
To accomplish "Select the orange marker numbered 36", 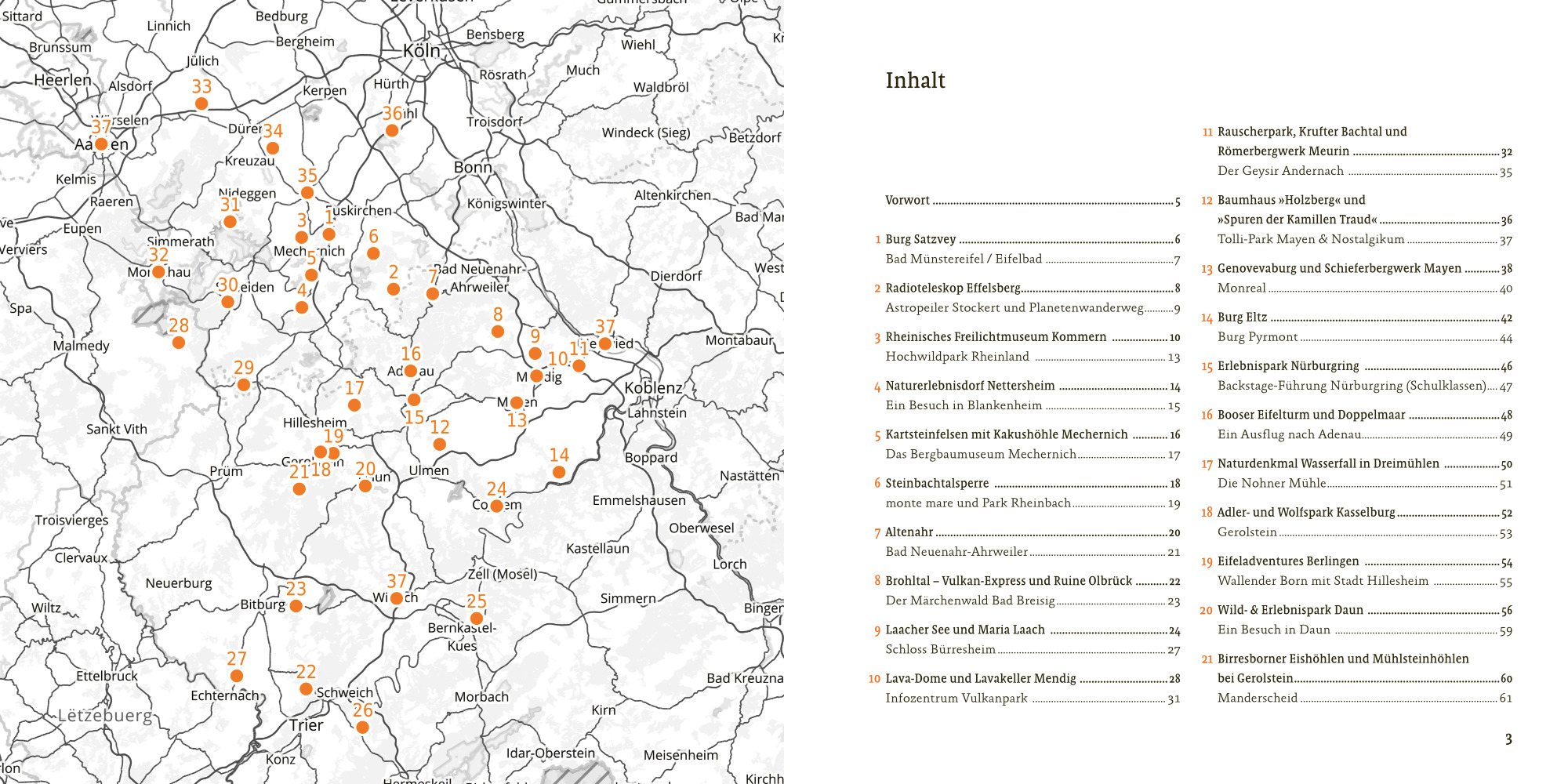I will [392, 130].
